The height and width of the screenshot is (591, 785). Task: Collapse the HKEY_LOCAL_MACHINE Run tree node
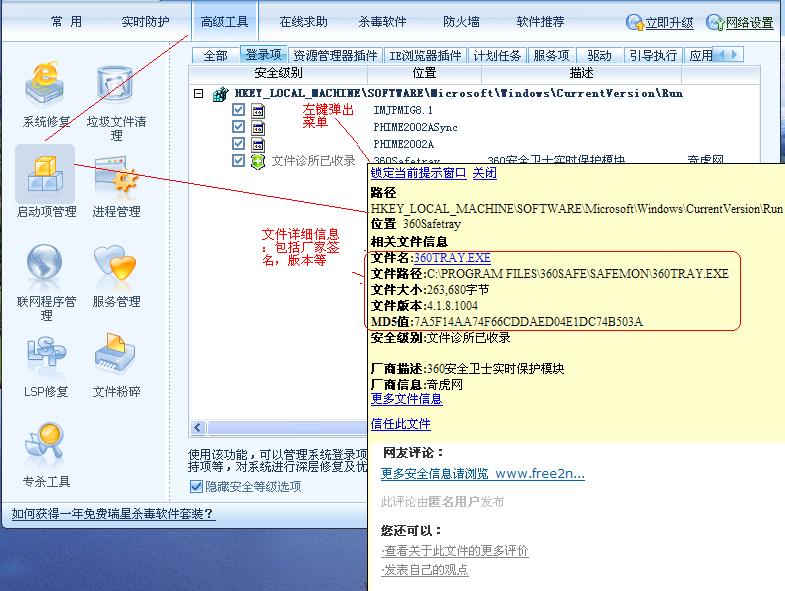[199, 94]
